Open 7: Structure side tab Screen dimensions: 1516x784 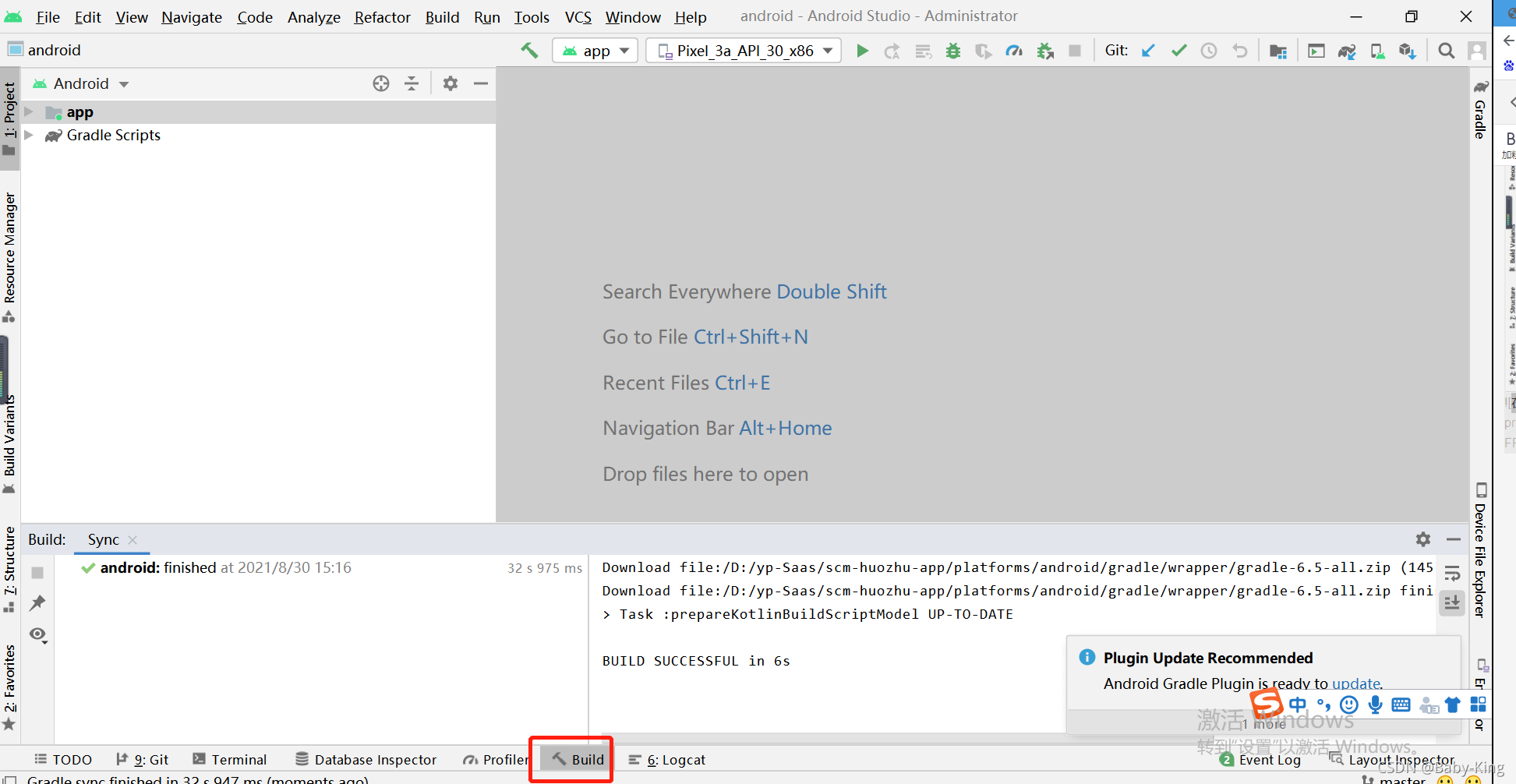click(9, 569)
